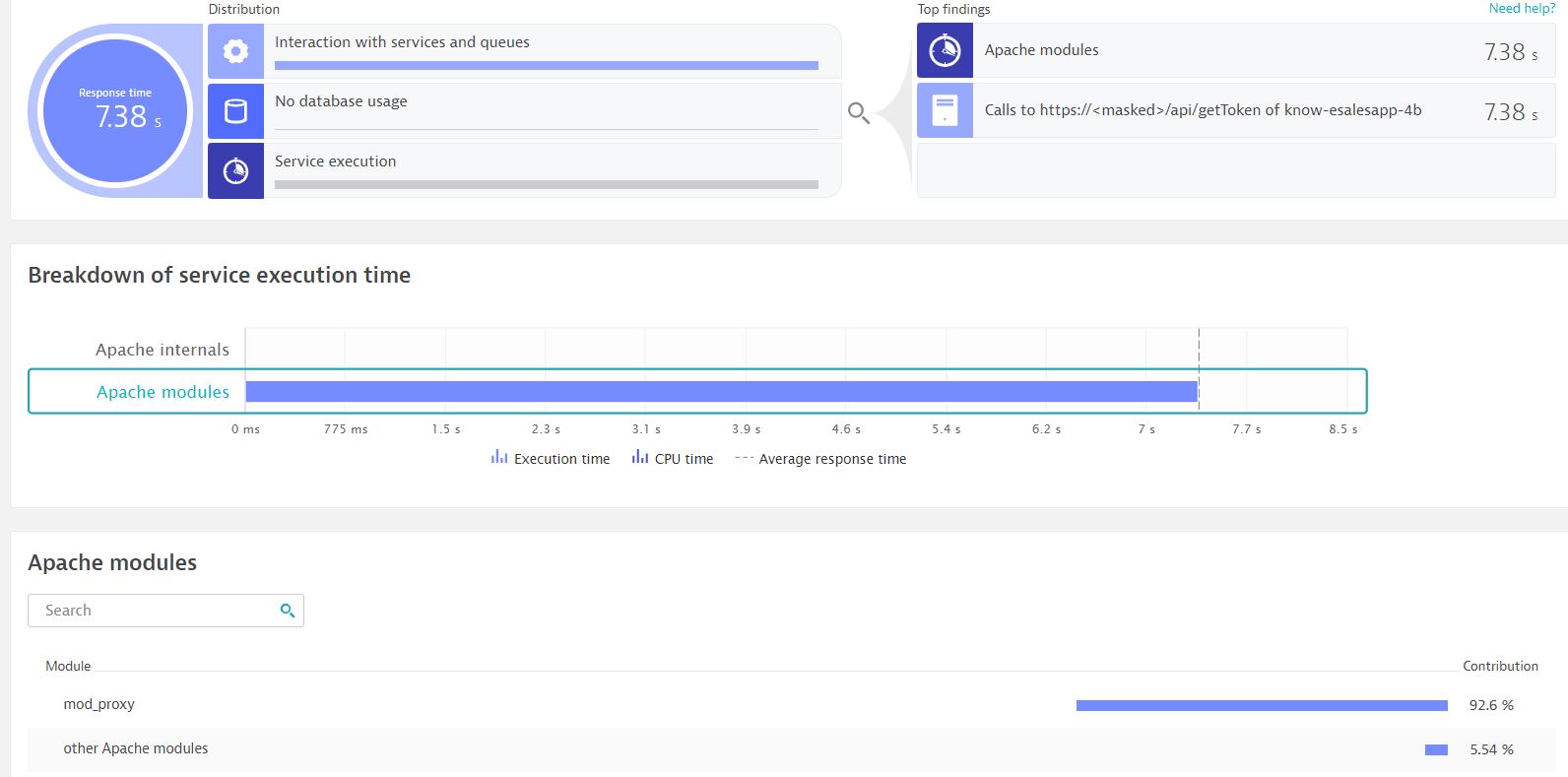
Task: Toggle Execution time legend icon
Action: click(x=499, y=458)
